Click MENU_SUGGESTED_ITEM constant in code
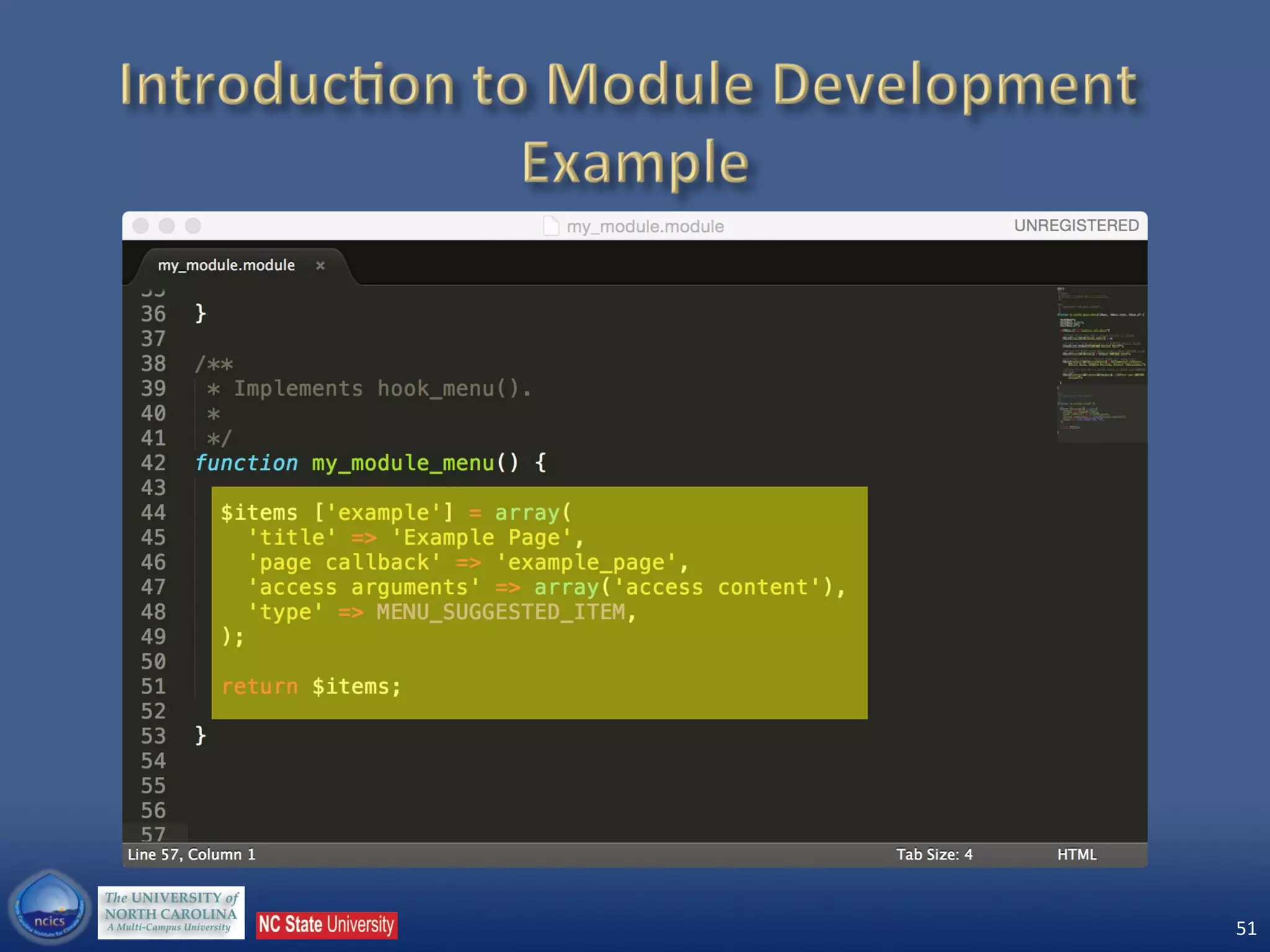Viewport: 1270px width, 952px height. pyautogui.click(x=501, y=612)
